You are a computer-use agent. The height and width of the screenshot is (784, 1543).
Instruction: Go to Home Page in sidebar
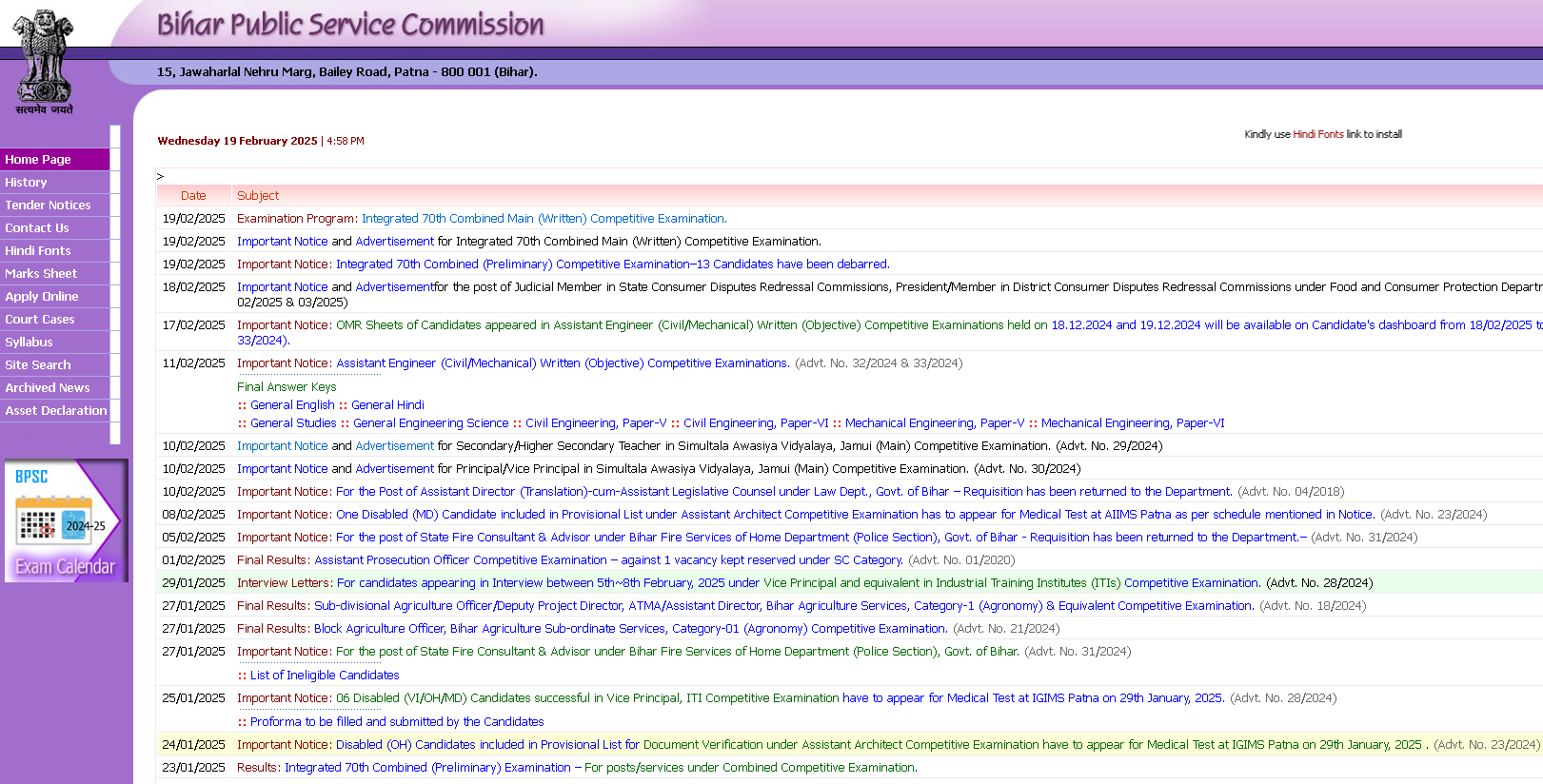click(38, 160)
